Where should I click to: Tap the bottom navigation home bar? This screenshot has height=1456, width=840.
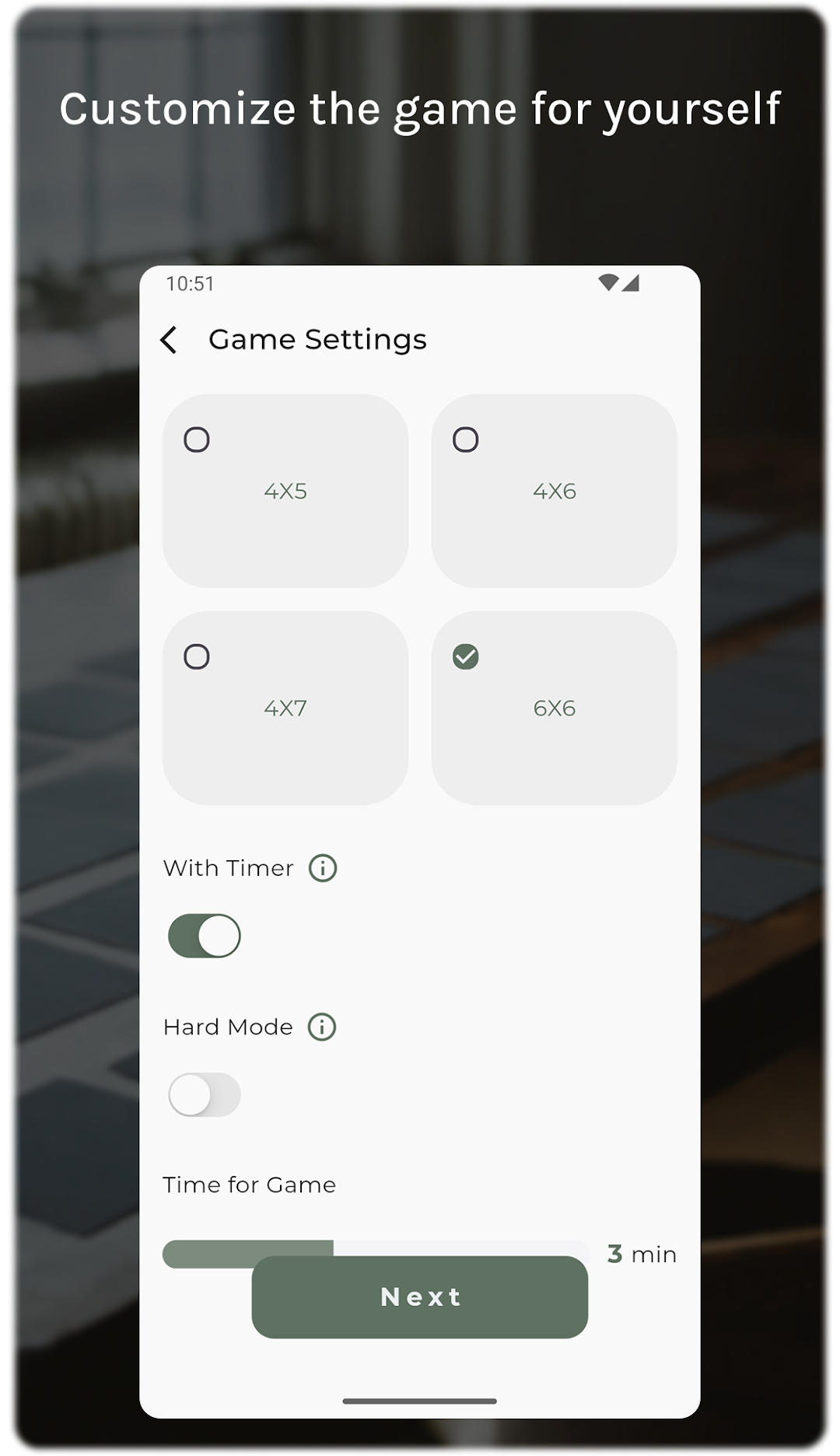420,1401
